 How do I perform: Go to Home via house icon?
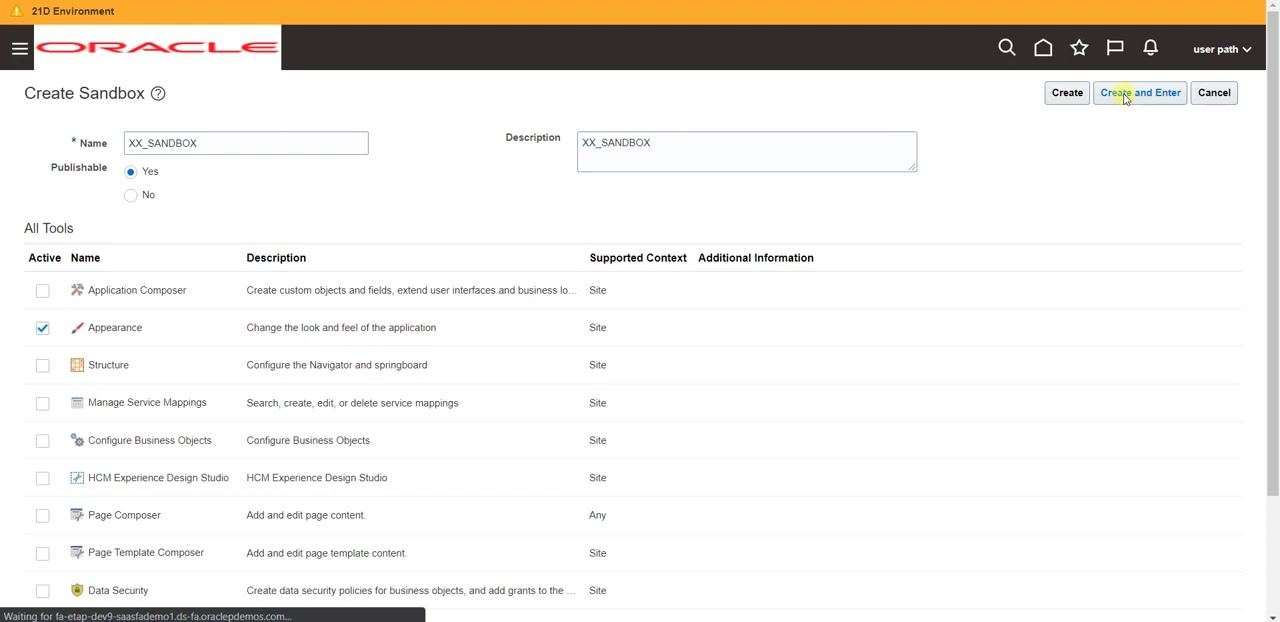coord(1043,48)
